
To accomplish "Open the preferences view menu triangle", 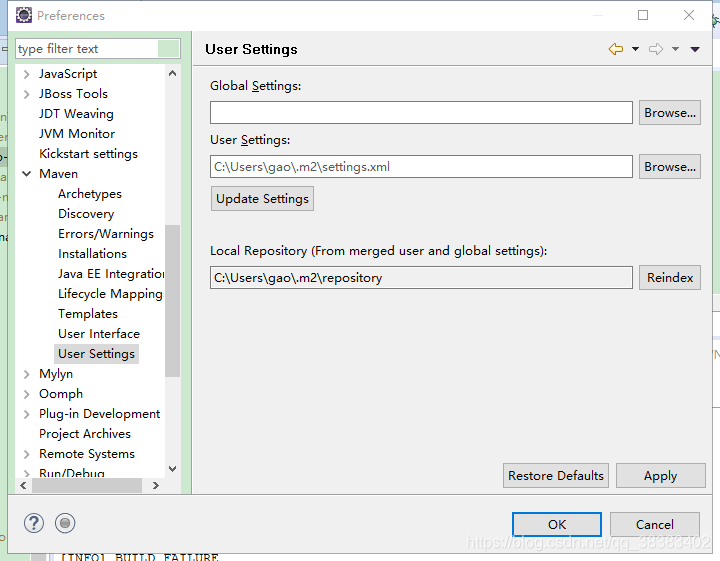I will point(695,49).
